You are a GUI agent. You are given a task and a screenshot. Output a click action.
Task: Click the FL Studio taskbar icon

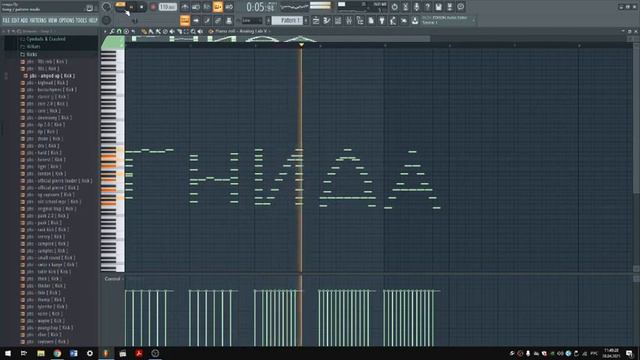click(x=106, y=353)
